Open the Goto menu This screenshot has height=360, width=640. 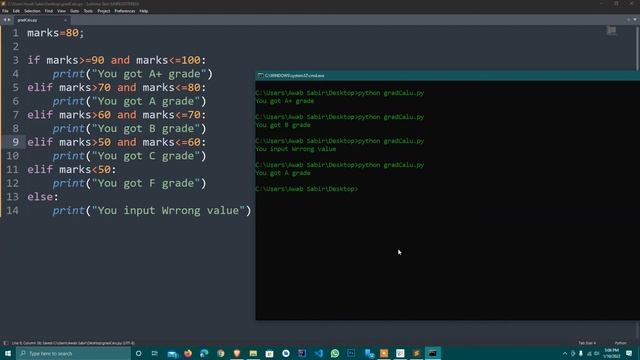point(75,11)
